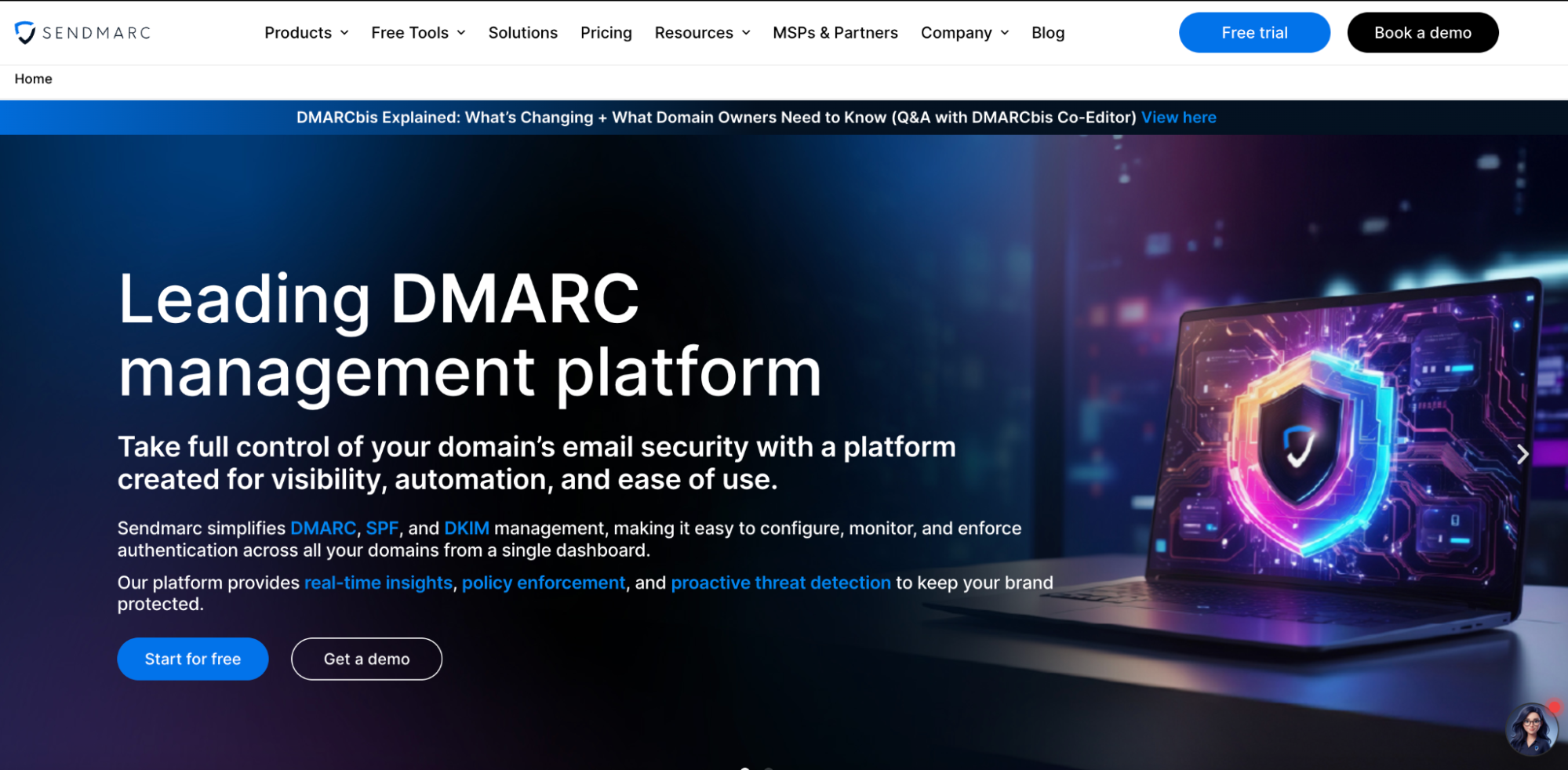Expand the Free Tools dropdown
1568x770 pixels.
point(418,33)
